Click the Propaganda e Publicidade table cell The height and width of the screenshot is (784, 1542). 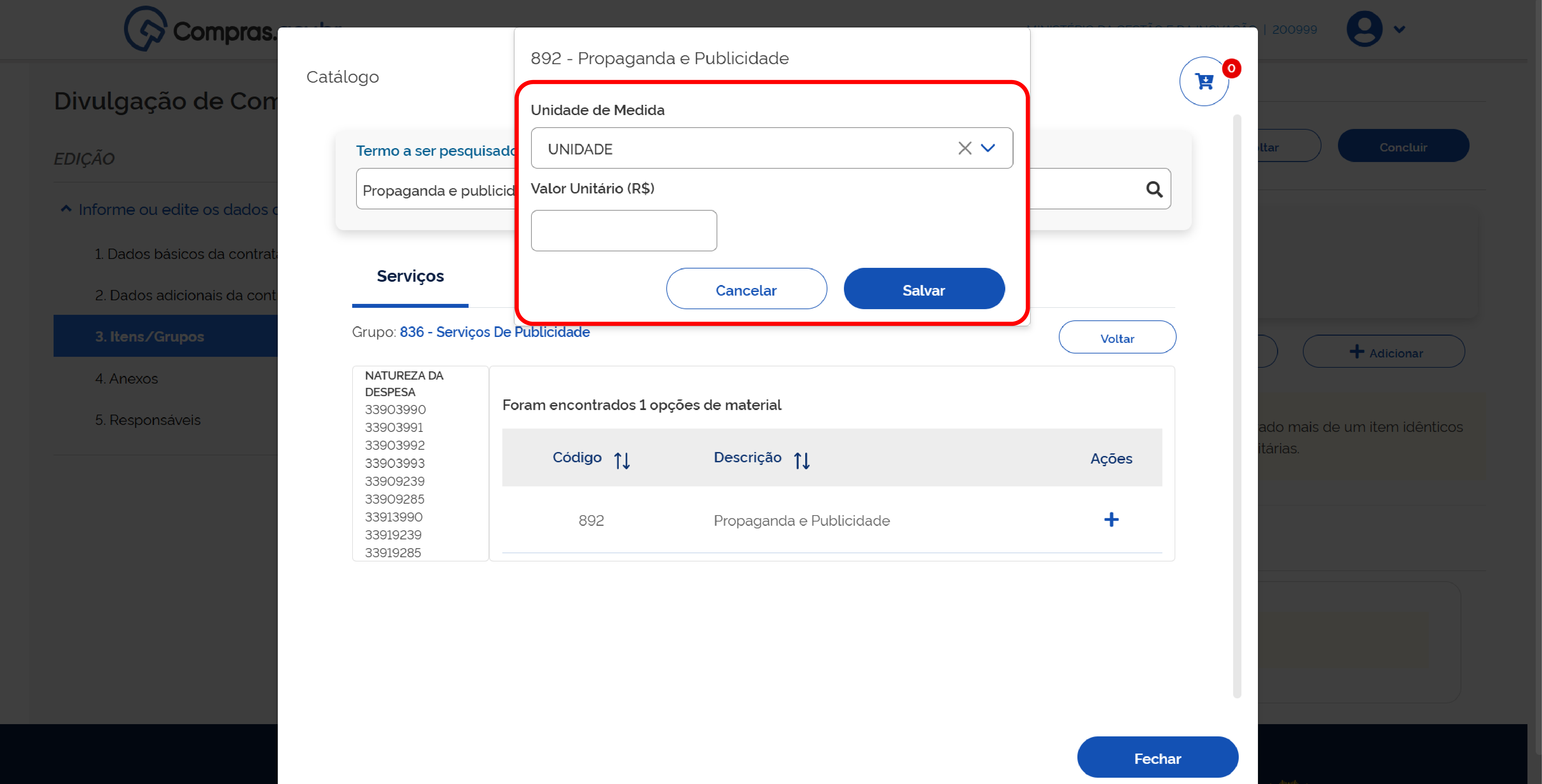802,521
